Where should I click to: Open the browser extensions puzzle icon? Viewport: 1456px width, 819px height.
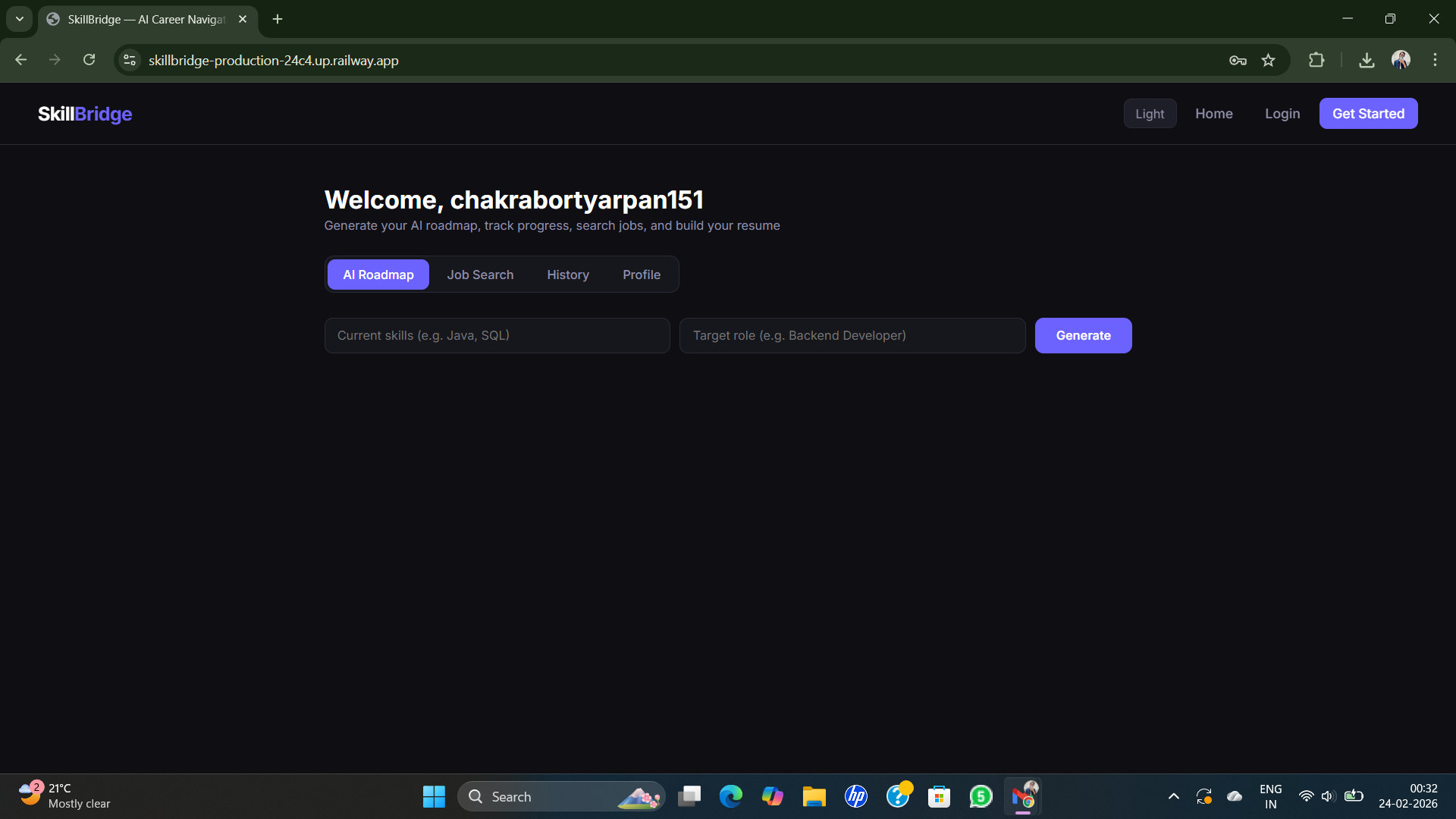[x=1316, y=60]
